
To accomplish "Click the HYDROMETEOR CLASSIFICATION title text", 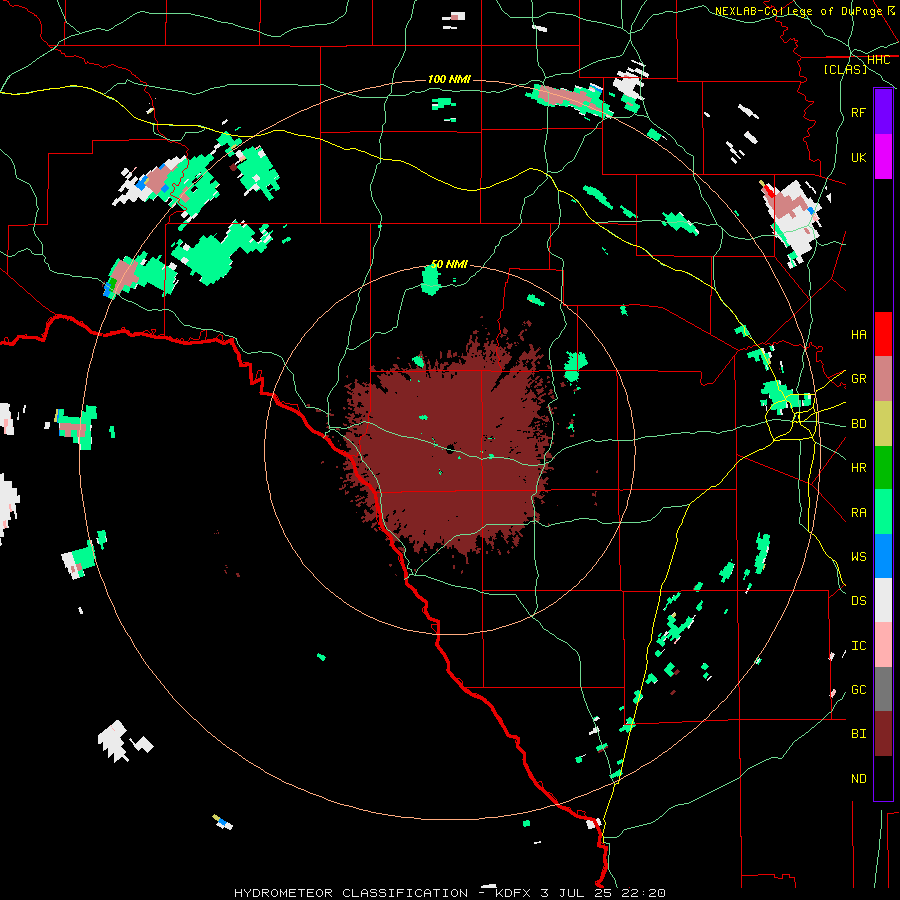I will pyautogui.click(x=351, y=893).
